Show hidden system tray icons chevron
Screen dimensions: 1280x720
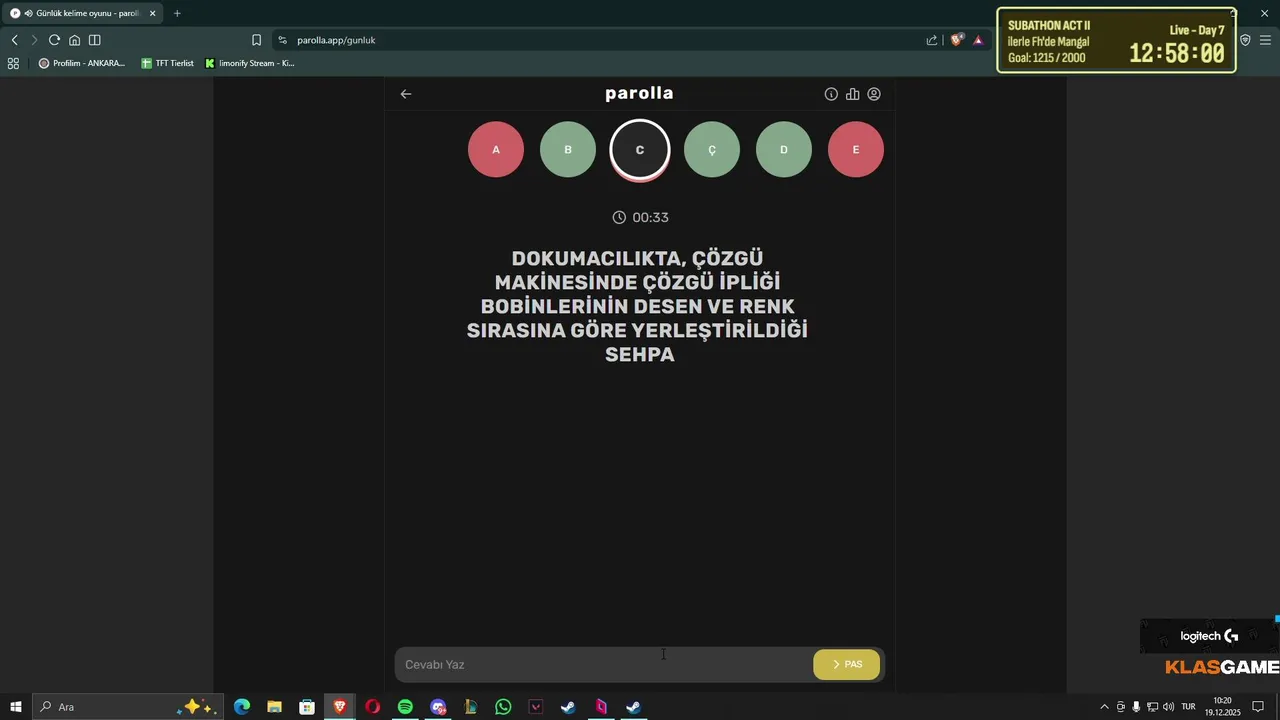1104,707
